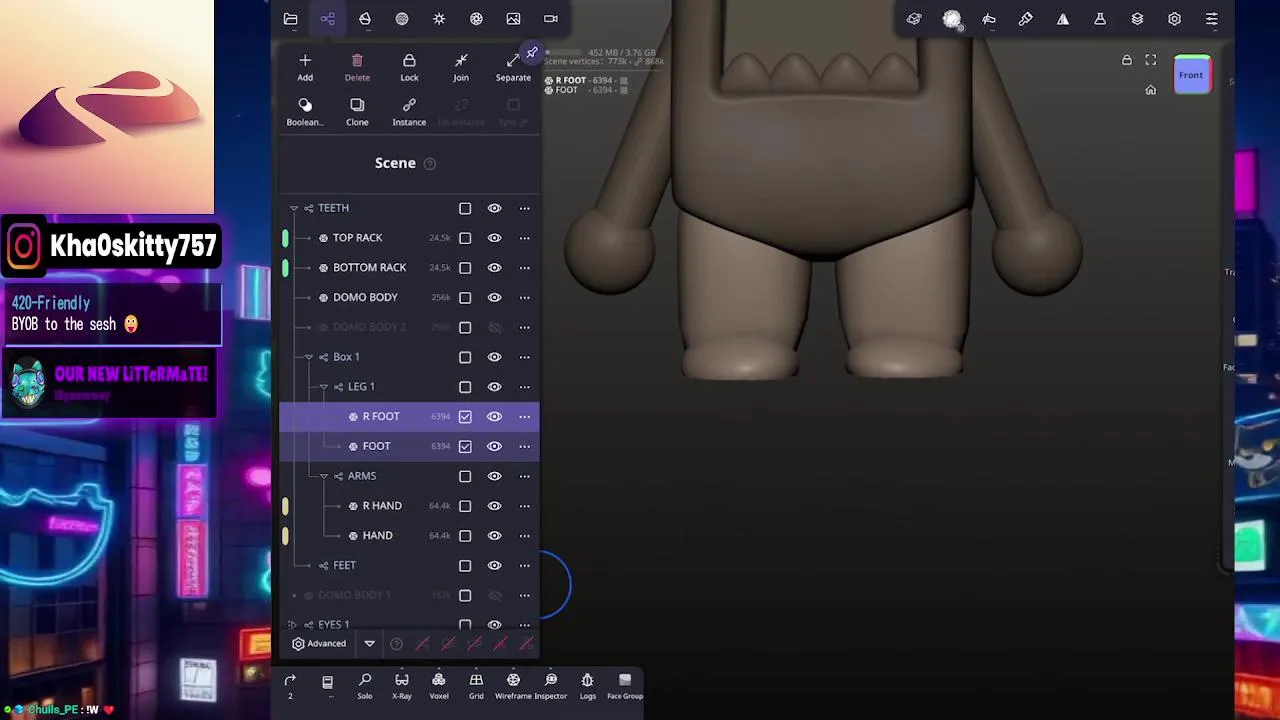Screen dimensions: 1280x720
Task: Open the Camera settings menu
Action: 551,18
